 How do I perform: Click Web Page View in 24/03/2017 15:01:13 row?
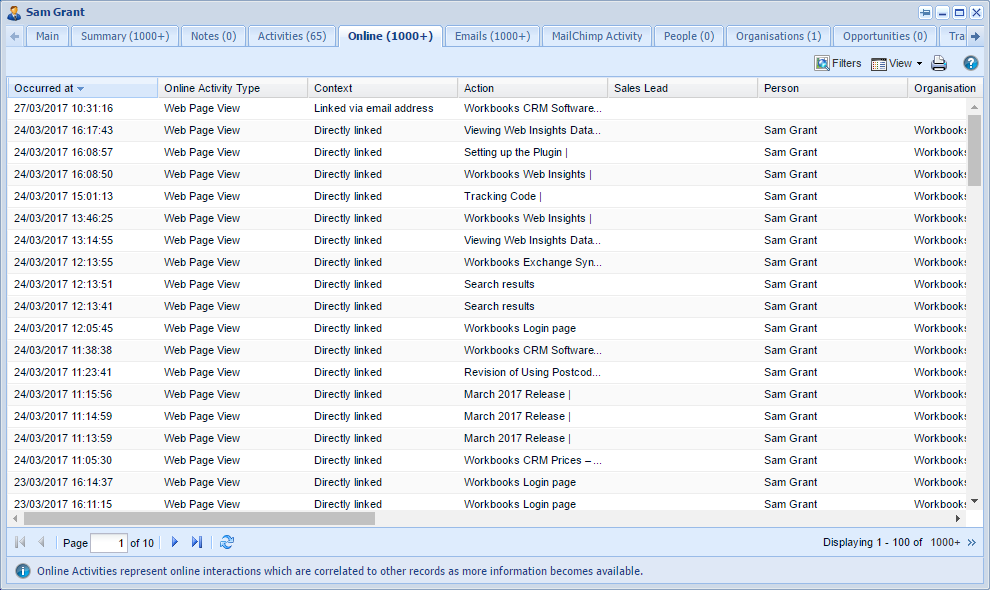202,196
